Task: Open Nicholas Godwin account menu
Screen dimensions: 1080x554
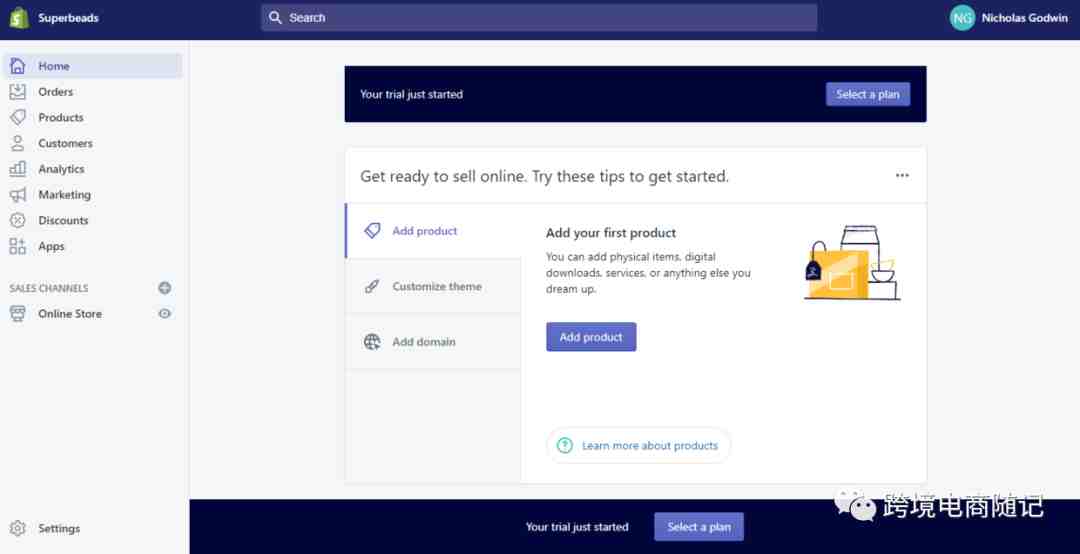Action: (x=1008, y=18)
